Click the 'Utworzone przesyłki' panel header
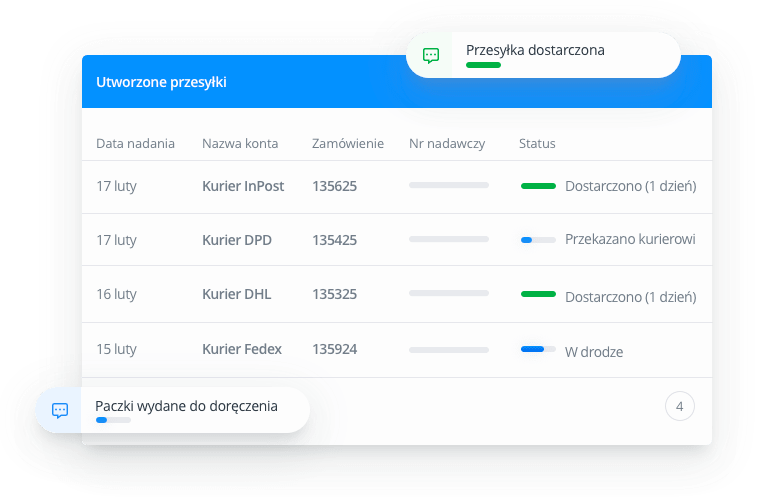Viewport: 766px width, 500px height. (x=161, y=82)
